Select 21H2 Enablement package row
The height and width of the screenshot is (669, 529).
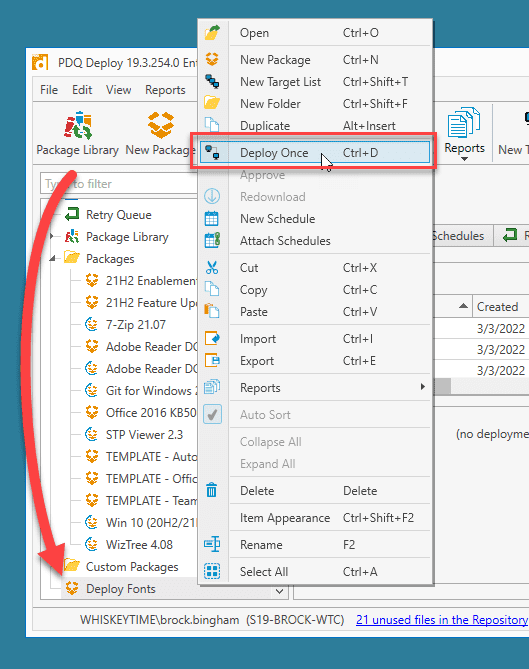(151, 280)
